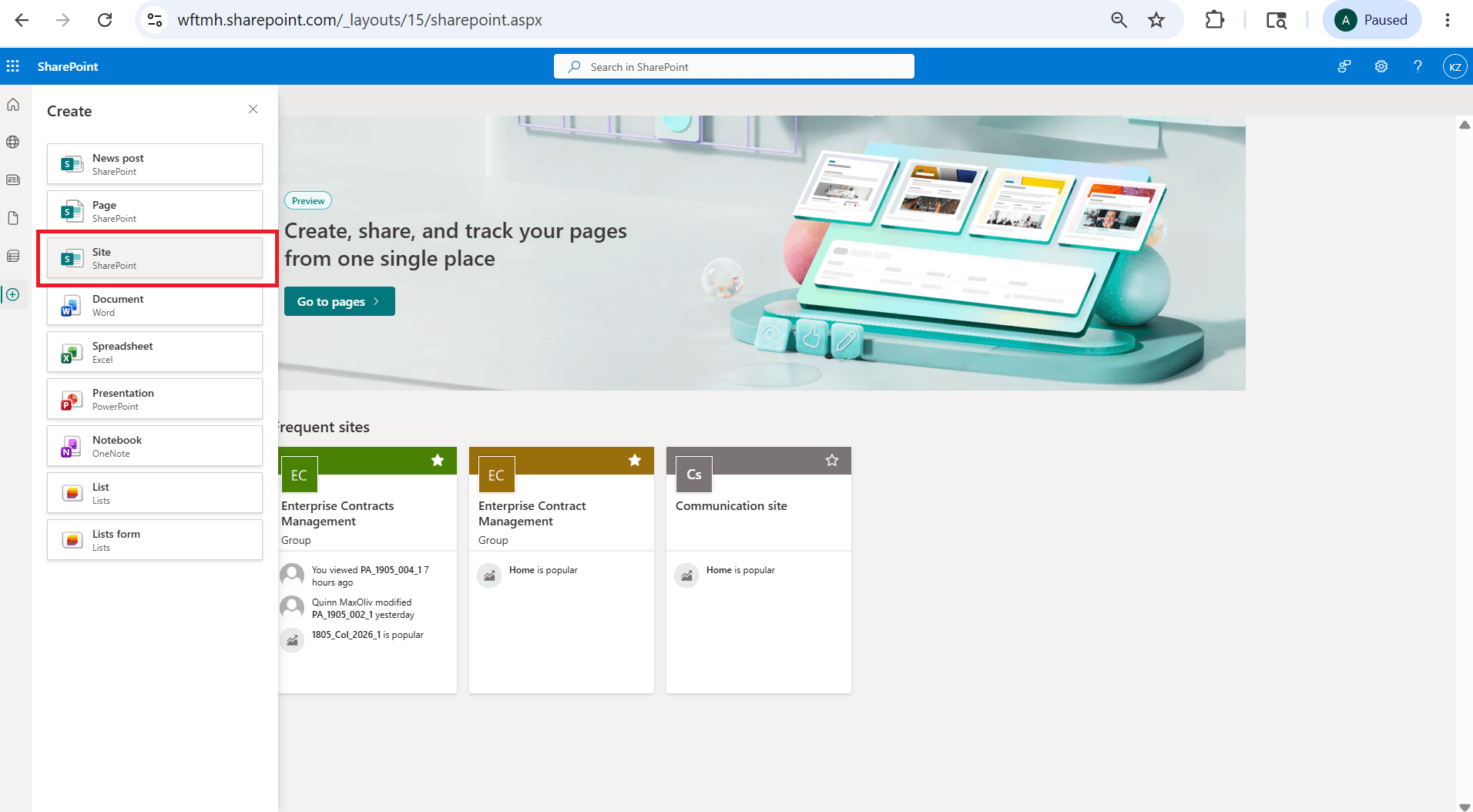This screenshot has width=1473, height=812.
Task: Click scrollbar down arrow
Action: [1465, 807]
